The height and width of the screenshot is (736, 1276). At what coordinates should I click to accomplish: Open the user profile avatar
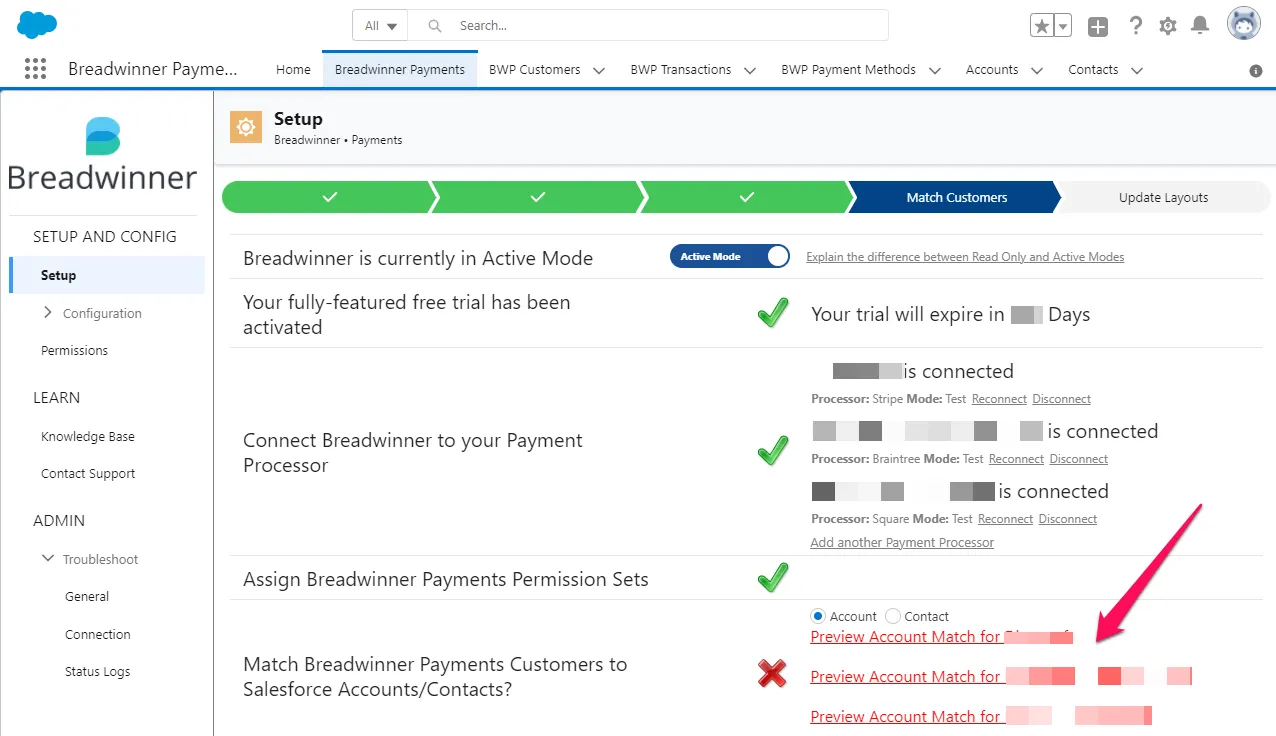(1244, 24)
